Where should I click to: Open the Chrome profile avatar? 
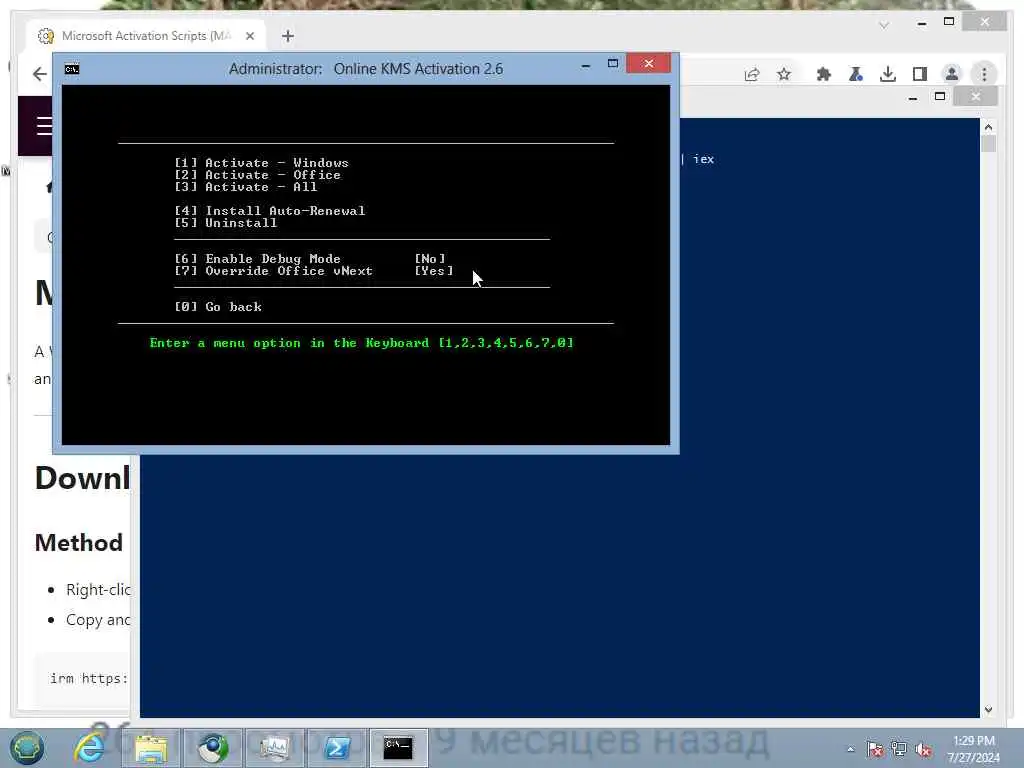coord(952,74)
